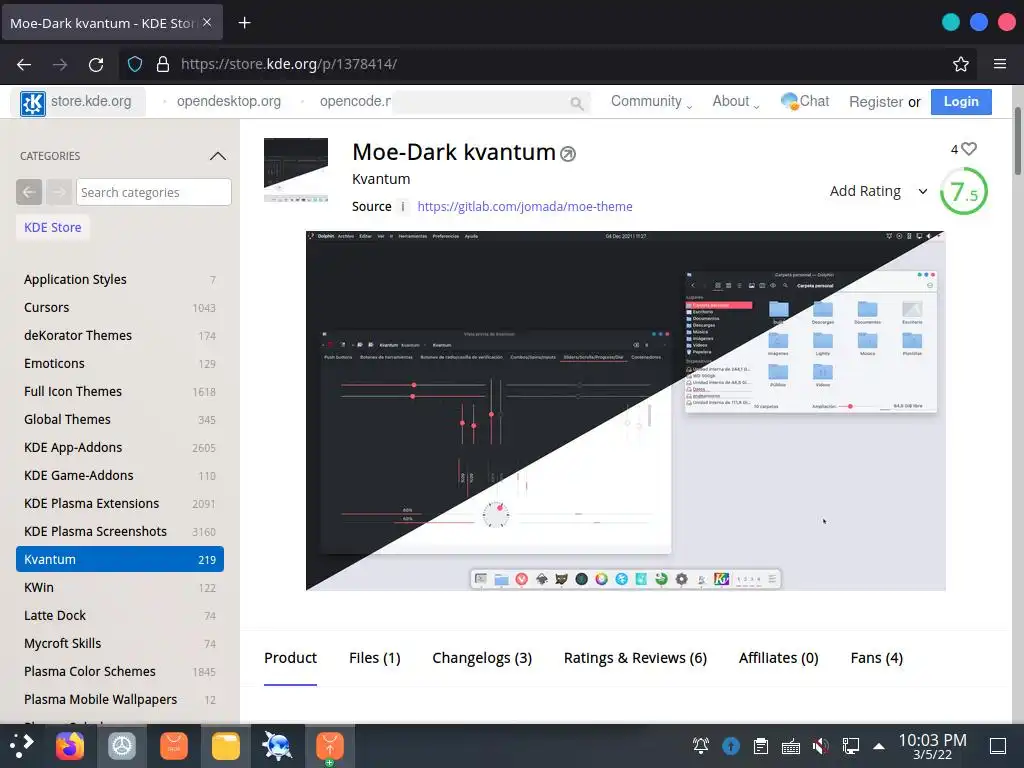Viewport: 1024px width, 768px height.
Task: Open the Firefox icon in taskbar
Action: coord(70,746)
